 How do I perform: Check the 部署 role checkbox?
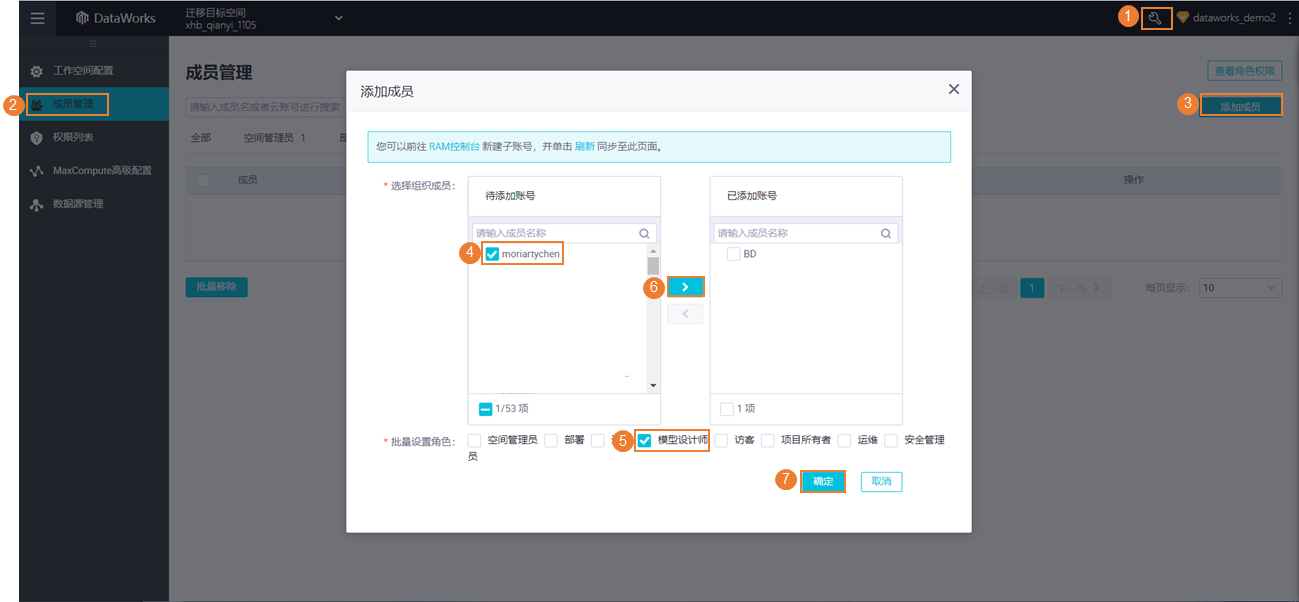pyautogui.click(x=551, y=440)
